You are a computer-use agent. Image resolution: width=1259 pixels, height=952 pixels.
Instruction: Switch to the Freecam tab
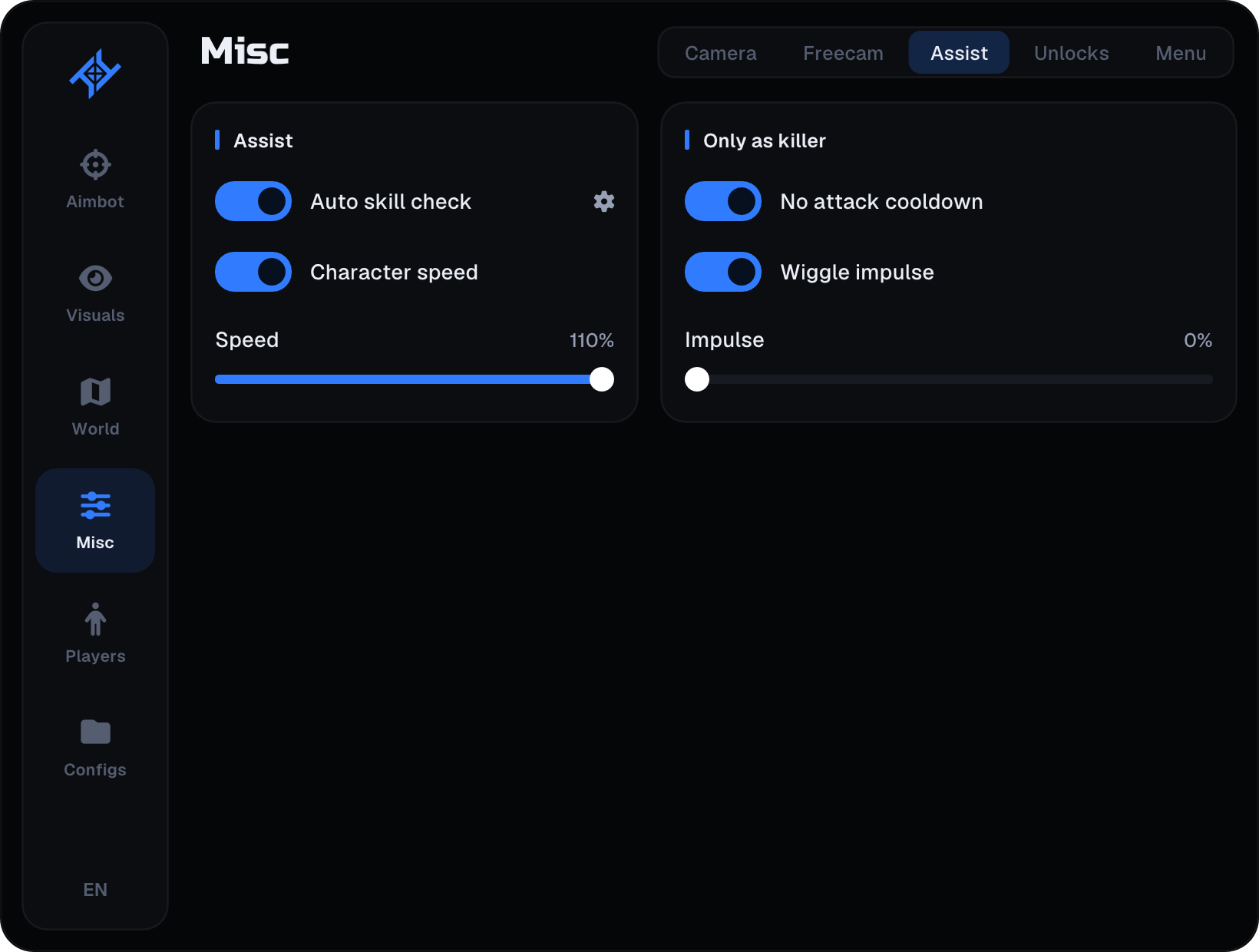843,53
